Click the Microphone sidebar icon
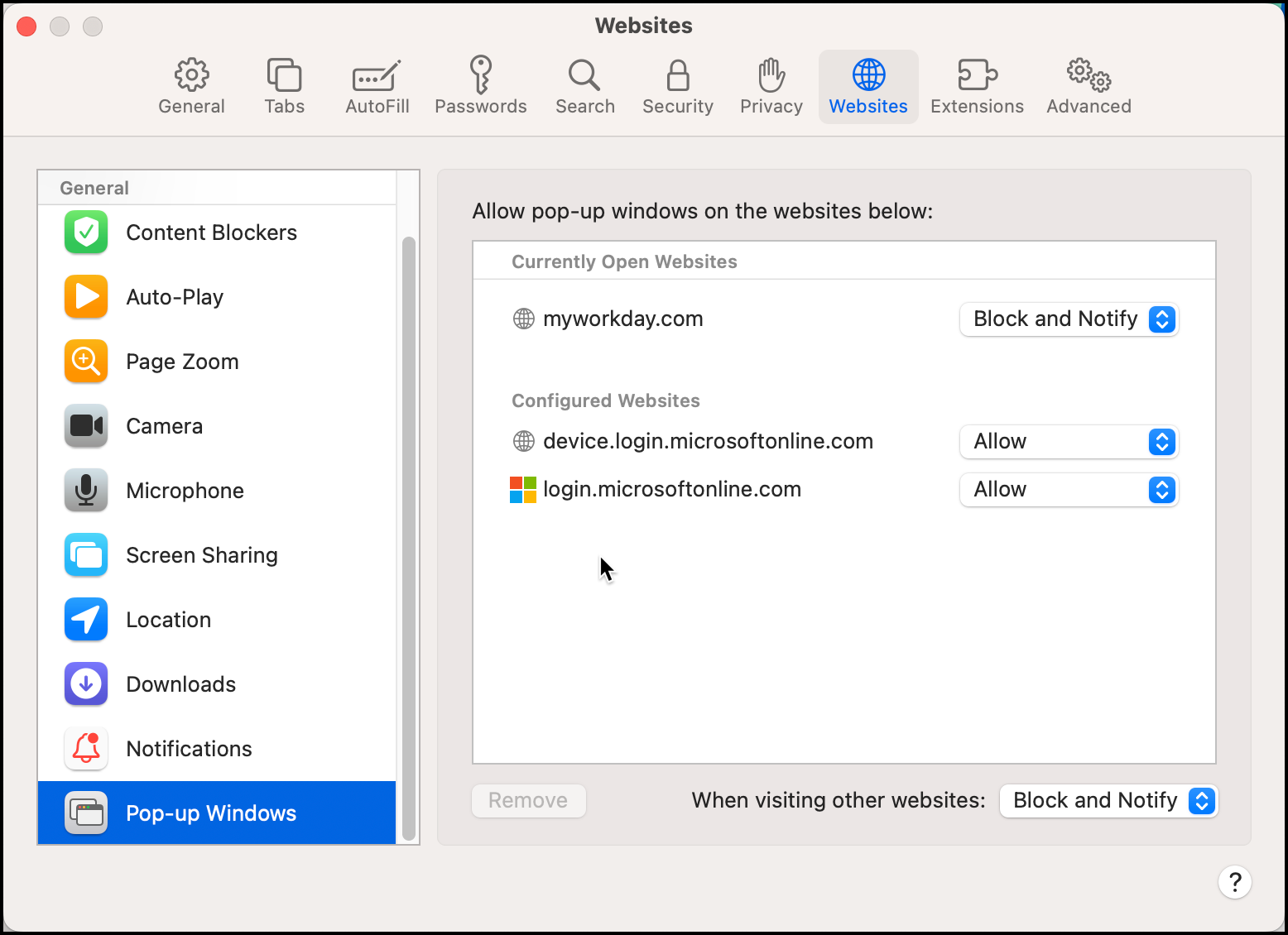1288x935 pixels. pyautogui.click(x=86, y=491)
